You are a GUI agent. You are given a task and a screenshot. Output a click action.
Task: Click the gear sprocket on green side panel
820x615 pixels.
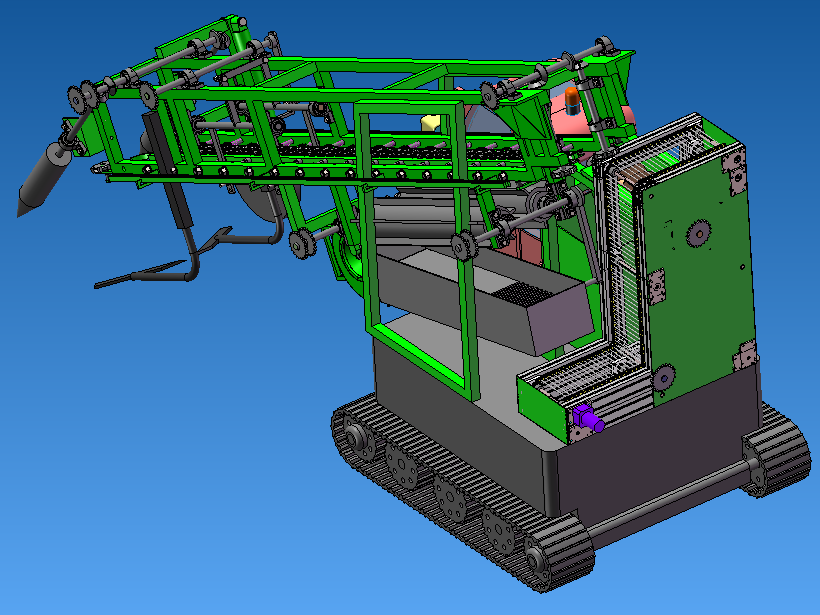pyautogui.click(x=697, y=236)
